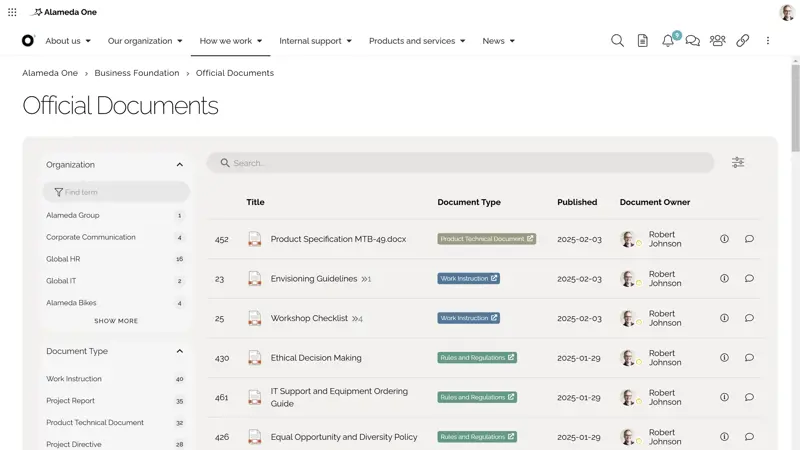
Task: Expand the News menu
Action: [x=498, y=41]
